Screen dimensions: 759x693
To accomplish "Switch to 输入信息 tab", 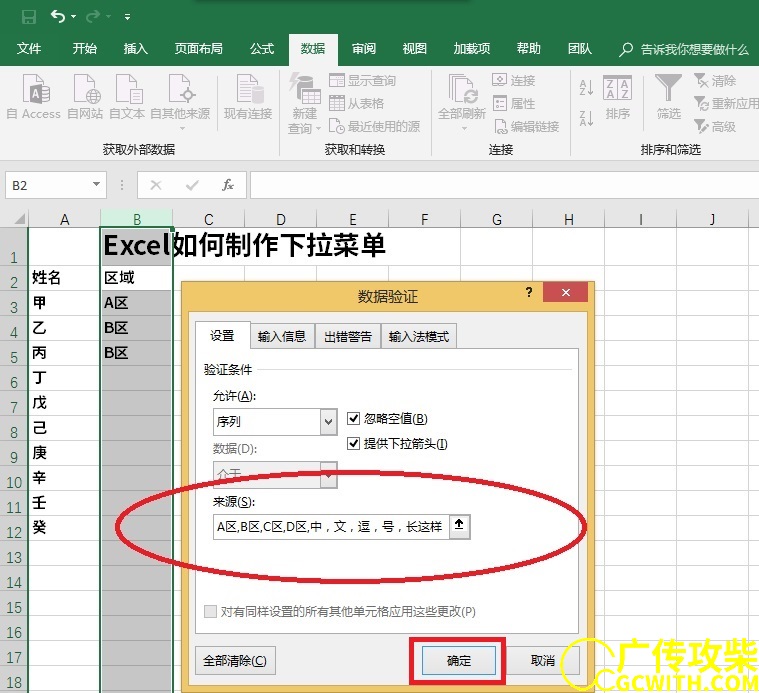I will 282,336.
